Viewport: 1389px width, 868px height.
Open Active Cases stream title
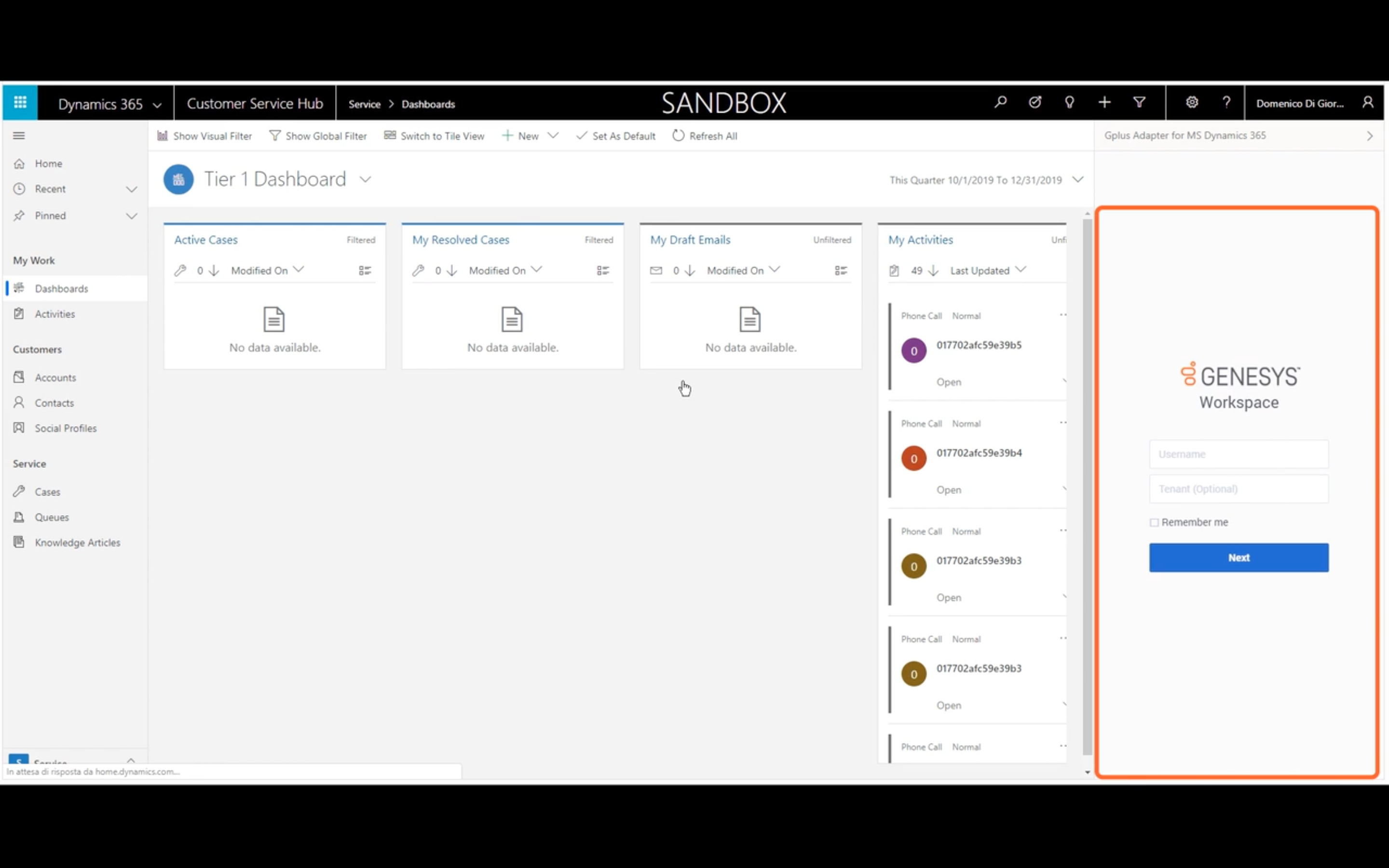tap(205, 240)
